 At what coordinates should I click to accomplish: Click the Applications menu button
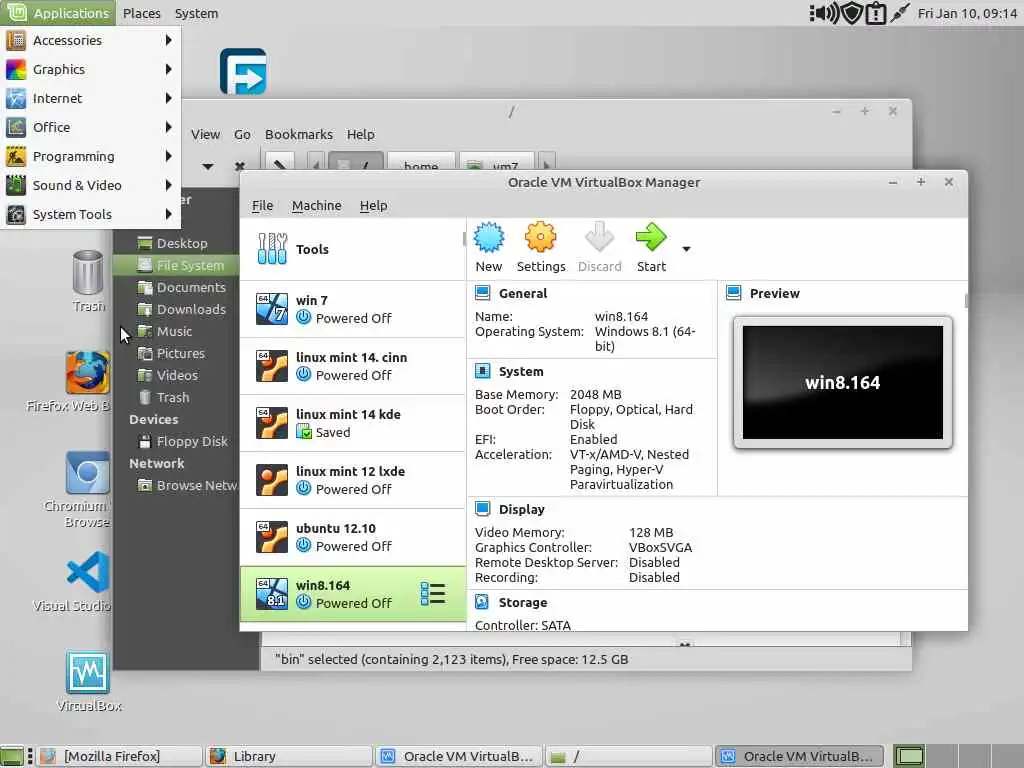pyautogui.click(x=58, y=13)
